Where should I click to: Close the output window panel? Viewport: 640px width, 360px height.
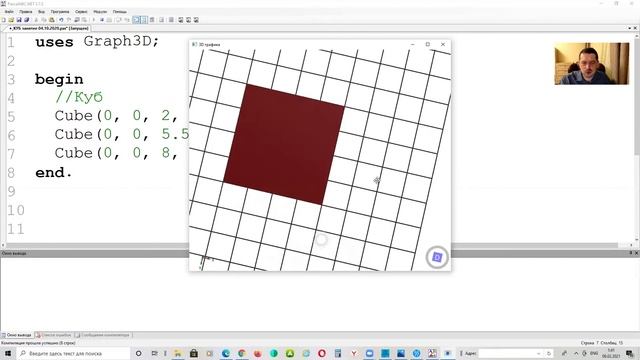point(636,253)
